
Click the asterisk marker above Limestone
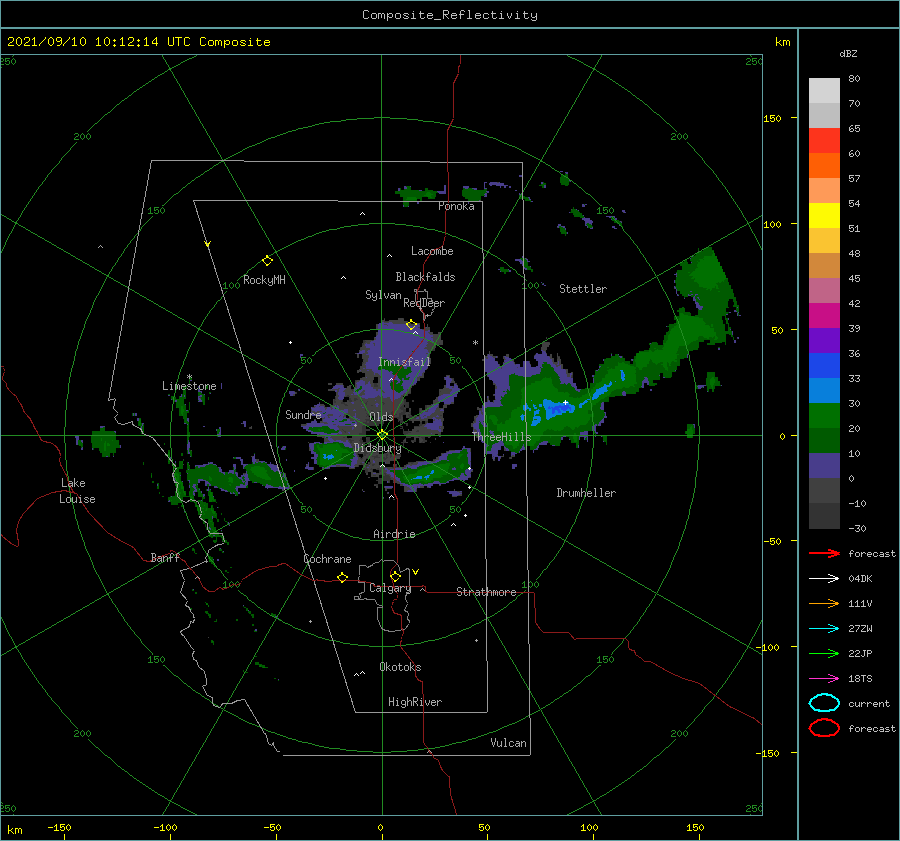[x=189, y=377]
